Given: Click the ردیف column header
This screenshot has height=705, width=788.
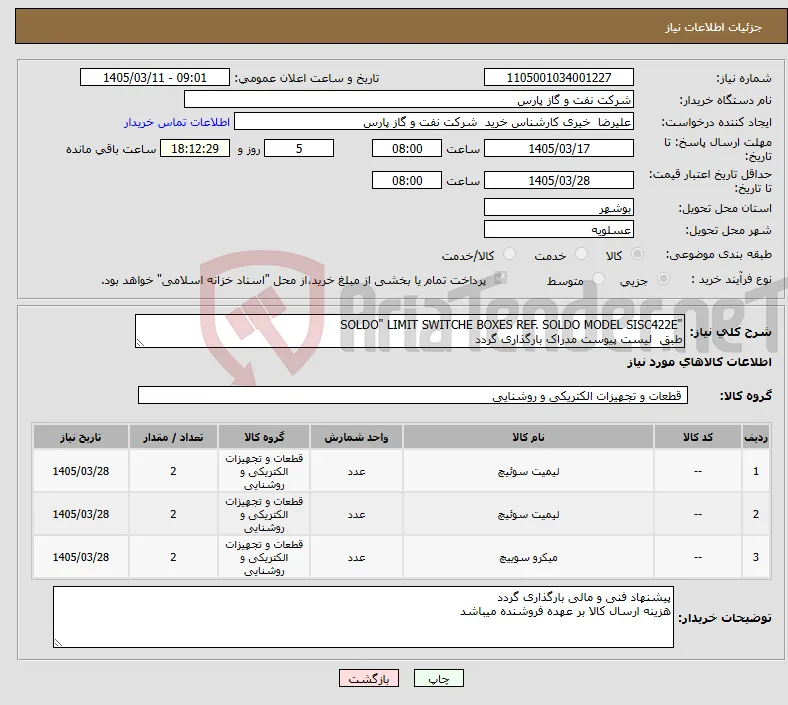Looking at the screenshot, I should 755,437.
